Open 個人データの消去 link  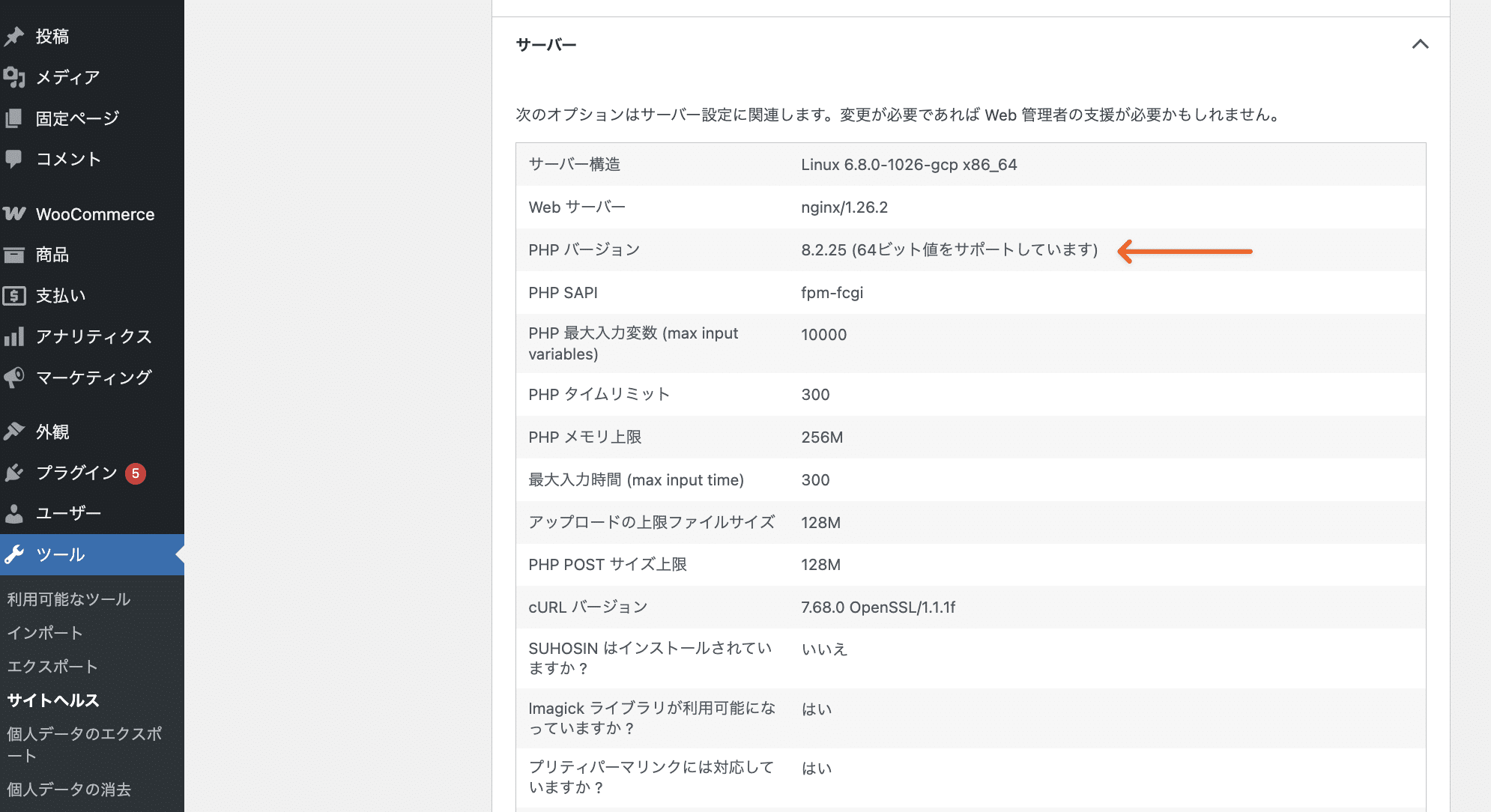point(69,790)
